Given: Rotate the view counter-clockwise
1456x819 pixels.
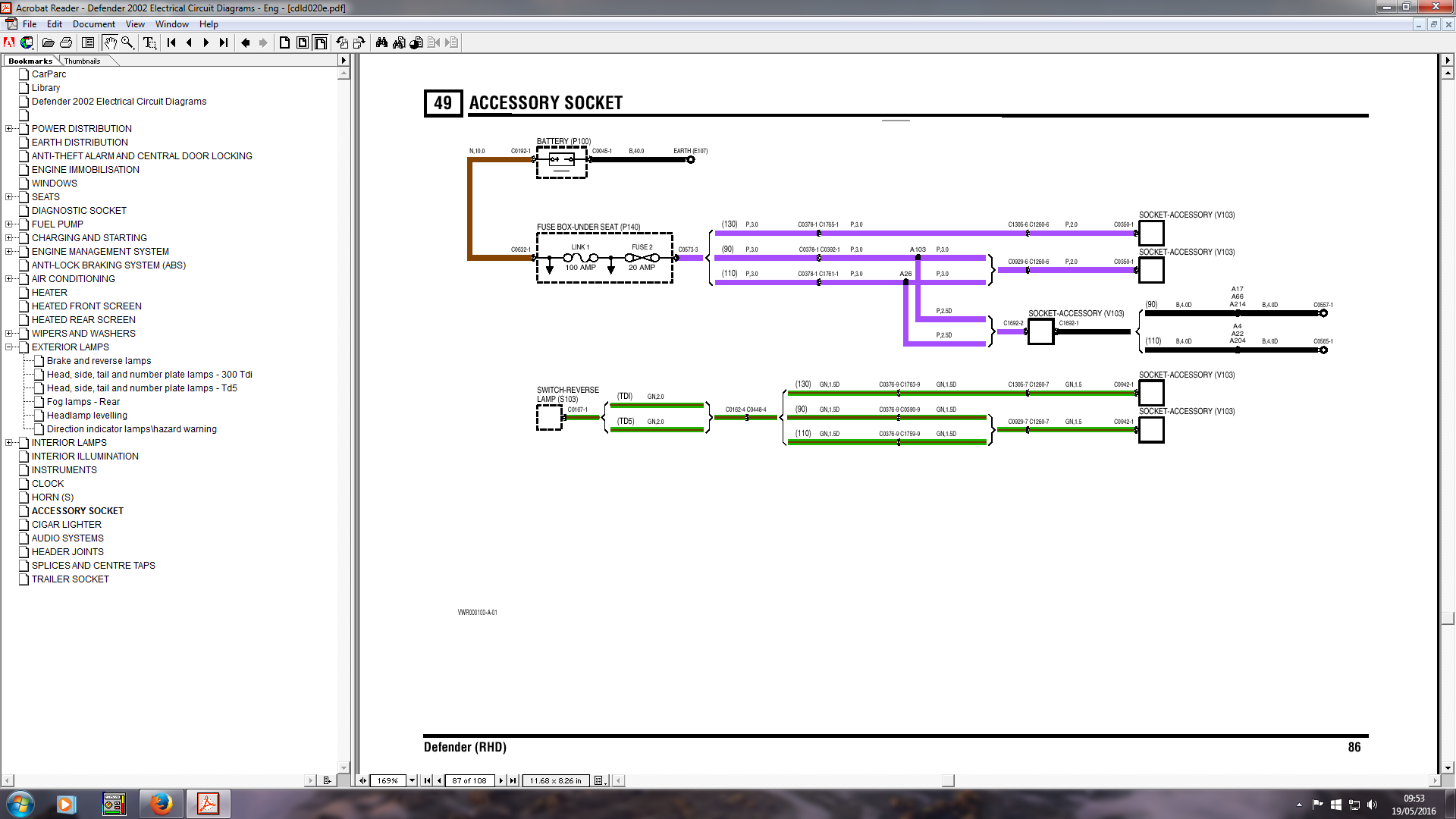Looking at the screenshot, I should [342, 42].
